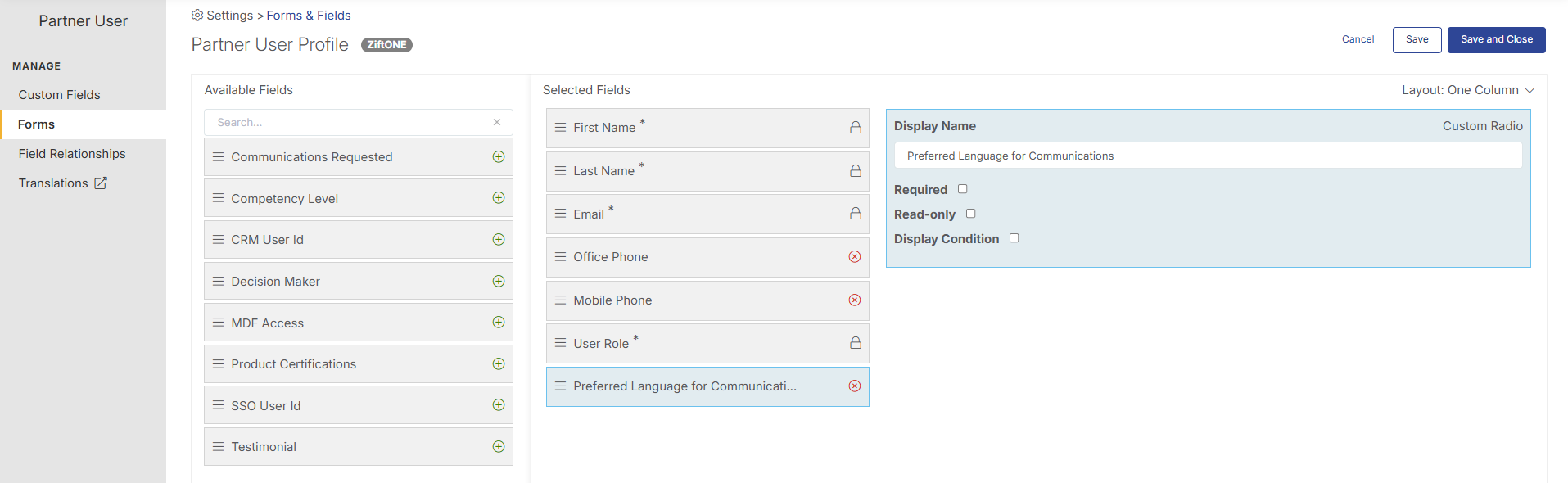Go to Field Relationships section

(x=72, y=154)
